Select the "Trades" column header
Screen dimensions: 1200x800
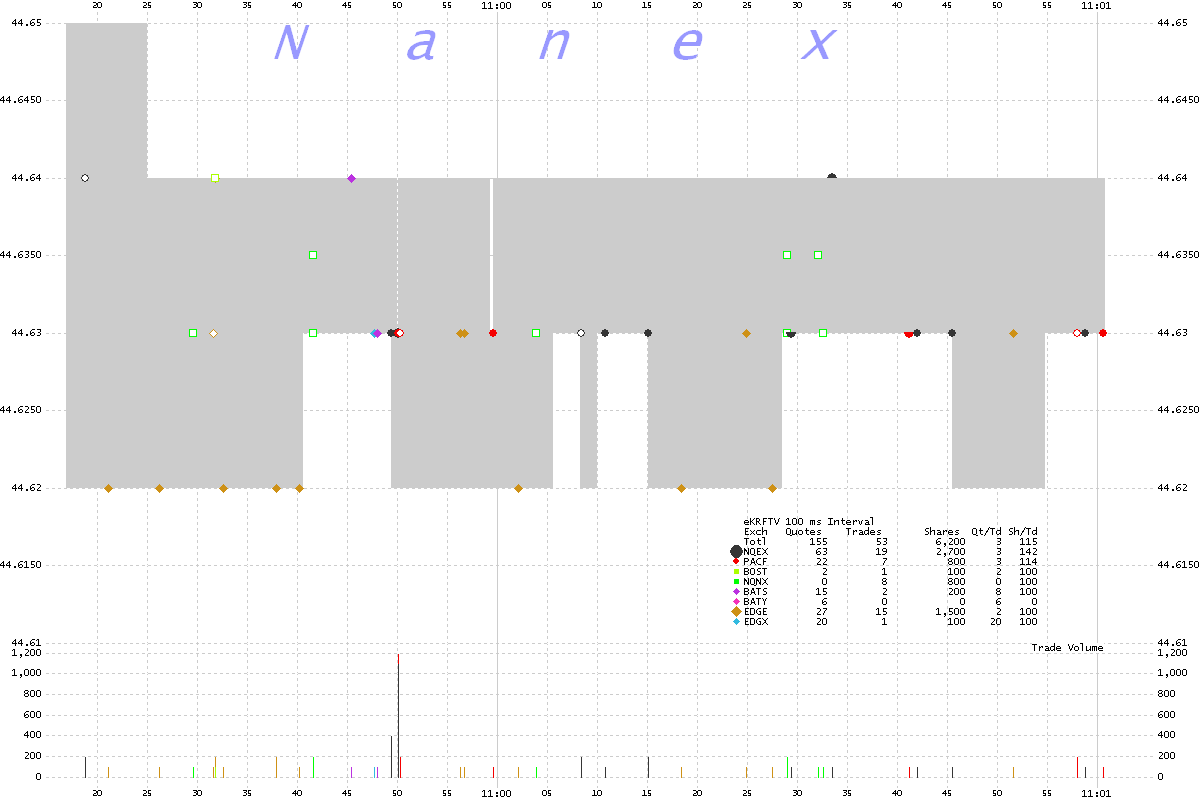[x=863, y=532]
